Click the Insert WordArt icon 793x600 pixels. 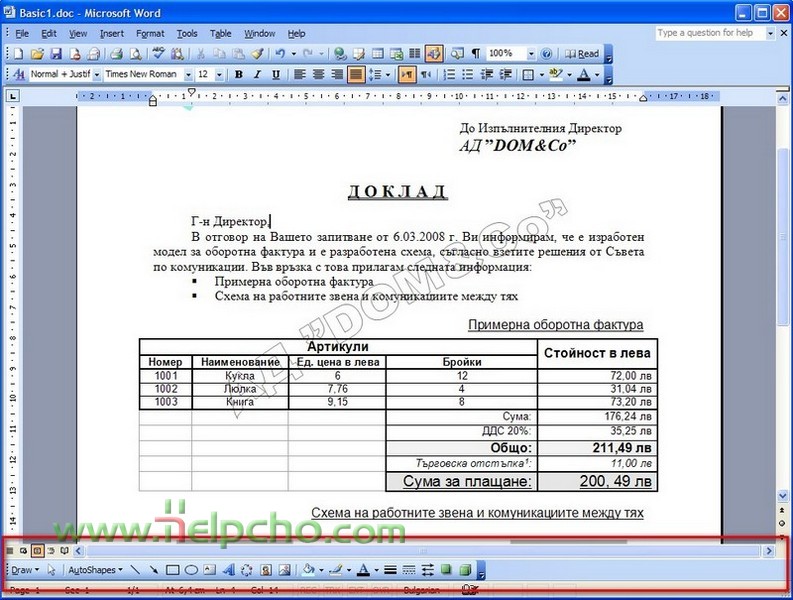click(229, 570)
